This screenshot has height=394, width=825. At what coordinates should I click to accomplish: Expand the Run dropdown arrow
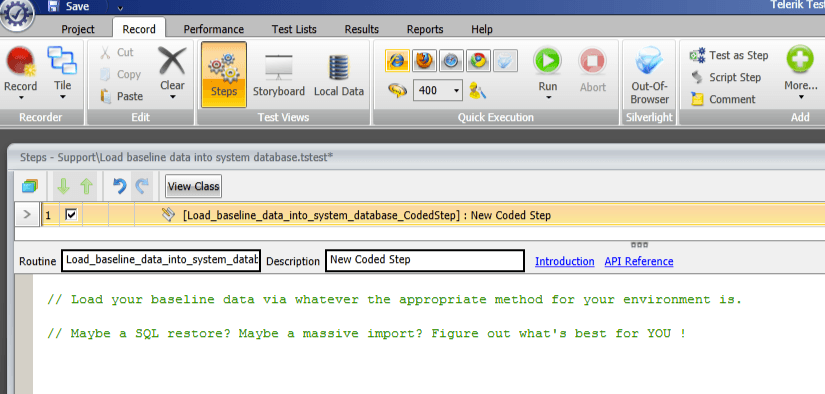click(x=548, y=98)
